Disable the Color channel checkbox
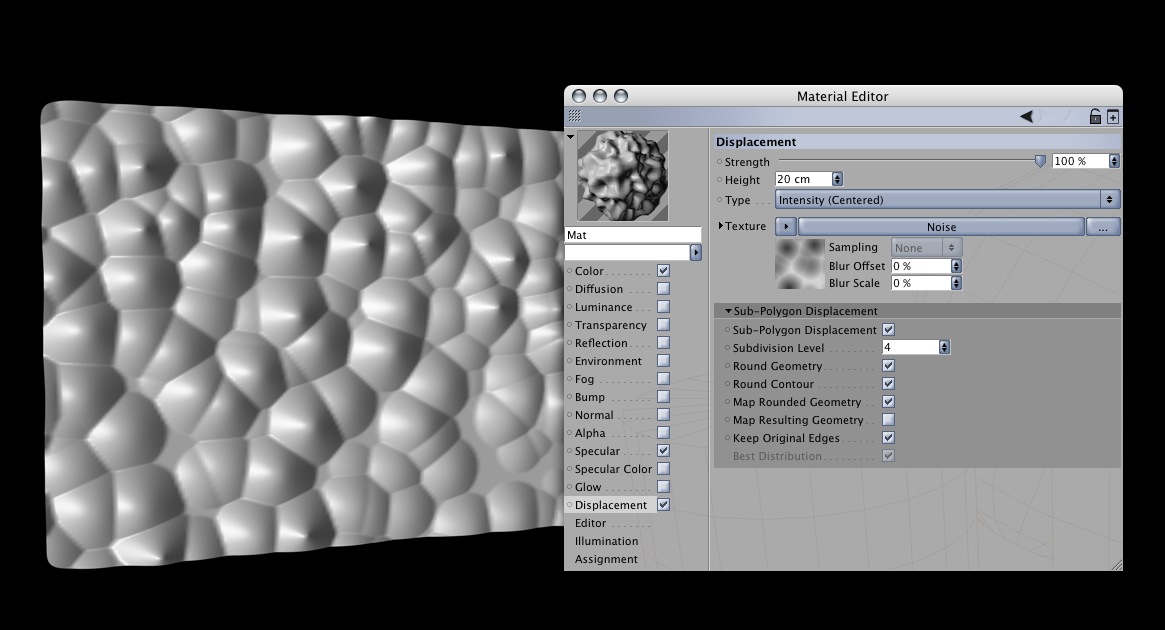 [x=663, y=270]
